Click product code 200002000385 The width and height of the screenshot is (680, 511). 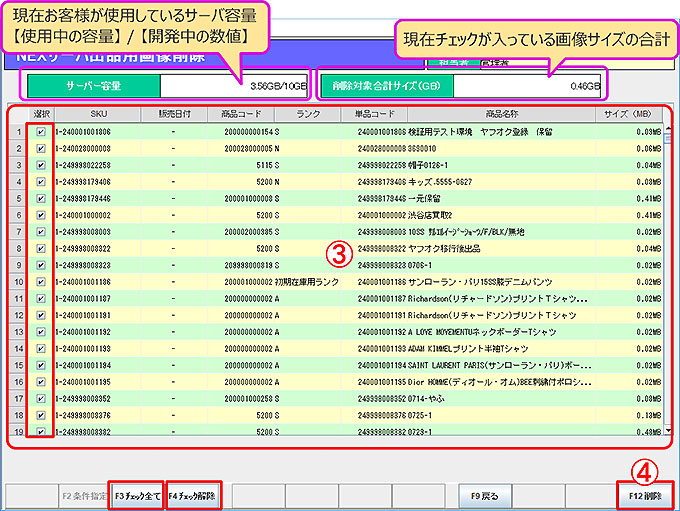coord(248,232)
